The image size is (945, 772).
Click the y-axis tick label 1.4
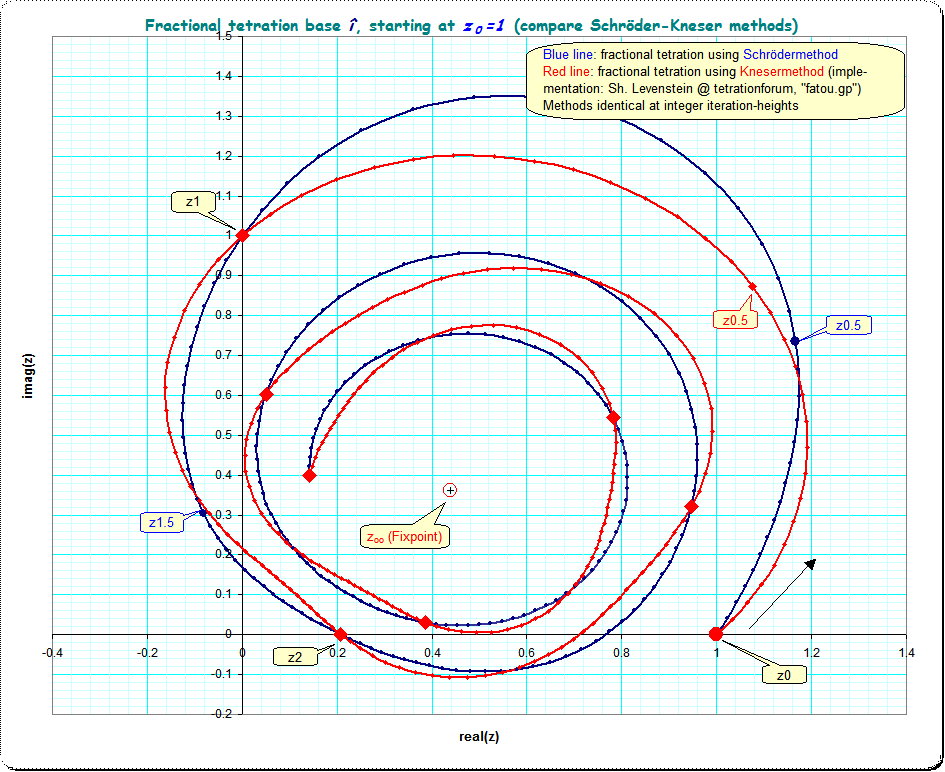[x=224, y=76]
